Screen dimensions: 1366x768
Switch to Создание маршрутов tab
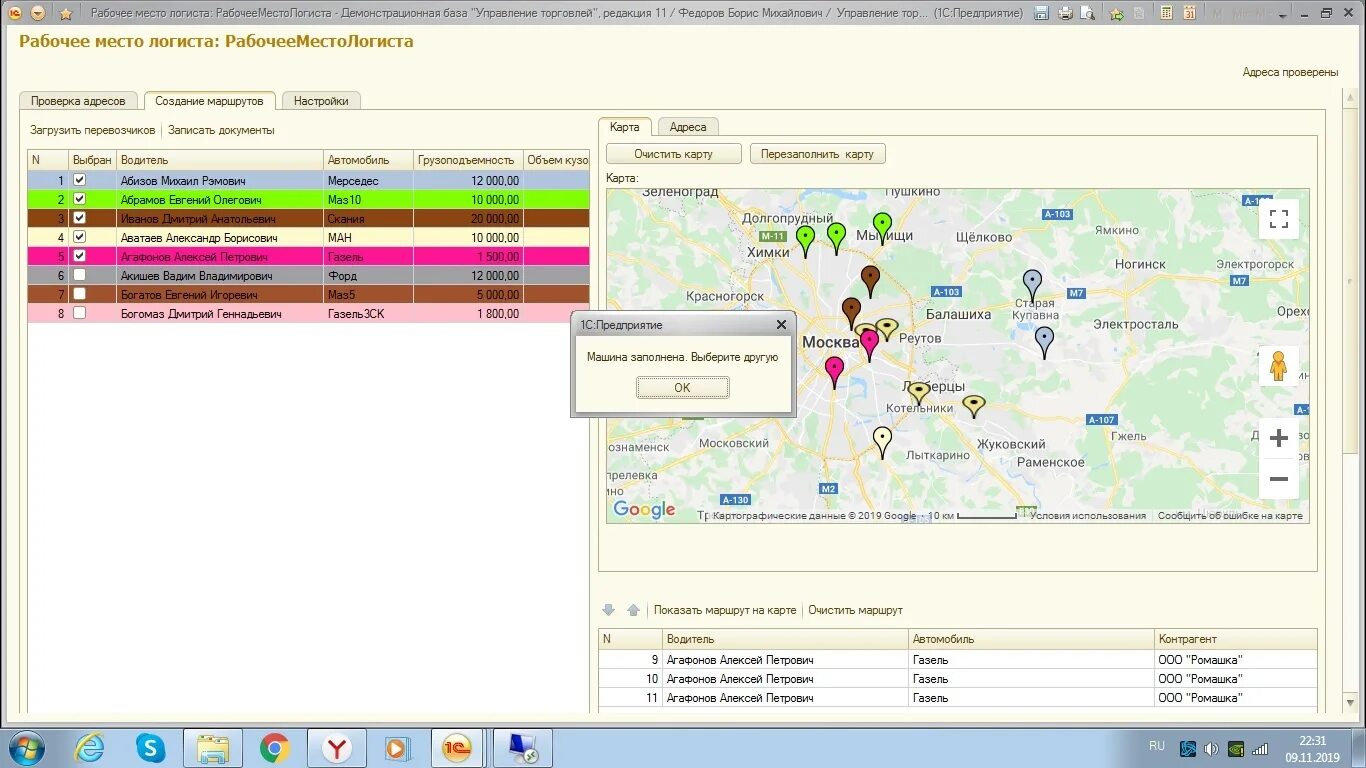(209, 101)
